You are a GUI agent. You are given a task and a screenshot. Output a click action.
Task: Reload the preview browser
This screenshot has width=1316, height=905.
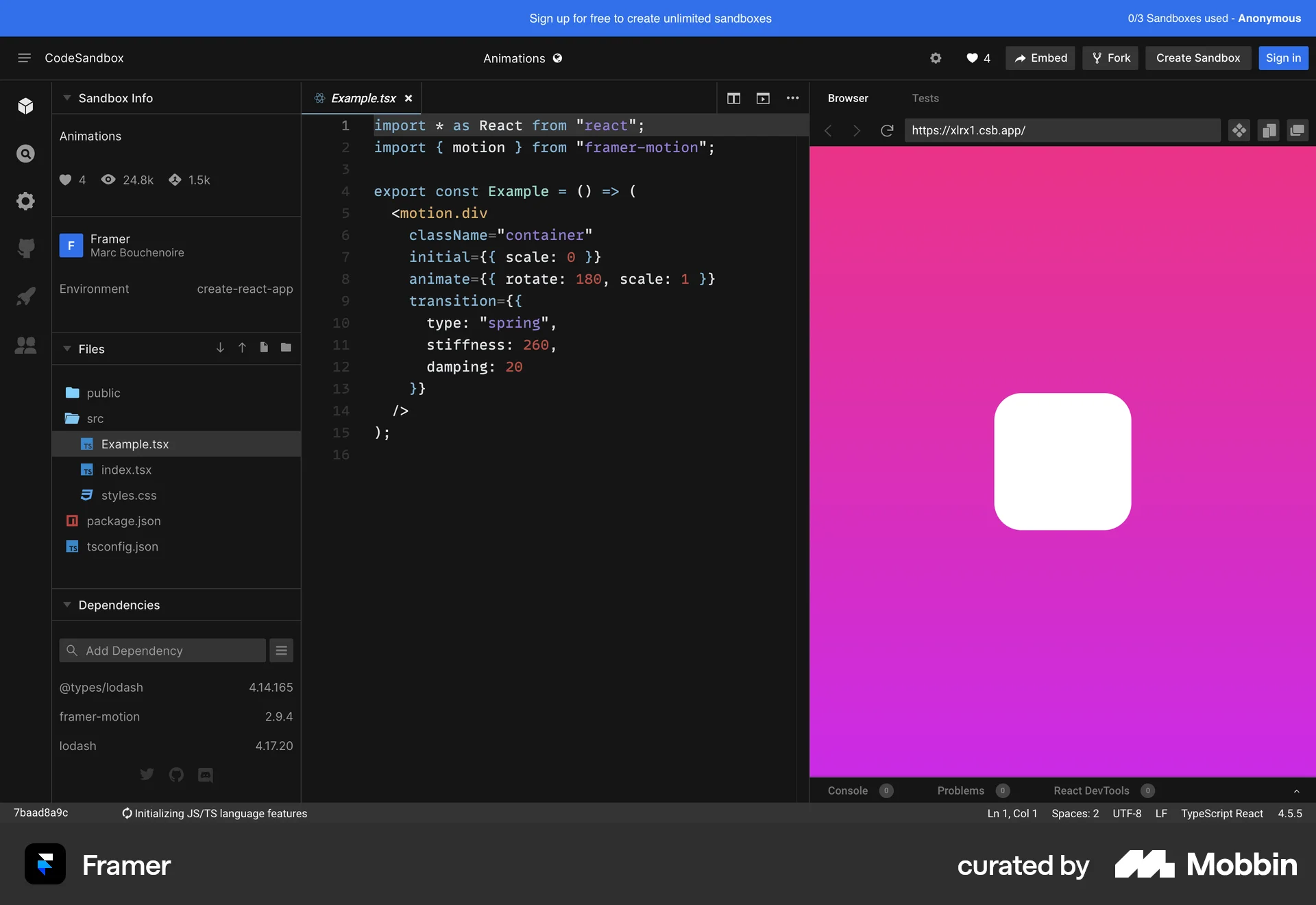click(x=886, y=130)
